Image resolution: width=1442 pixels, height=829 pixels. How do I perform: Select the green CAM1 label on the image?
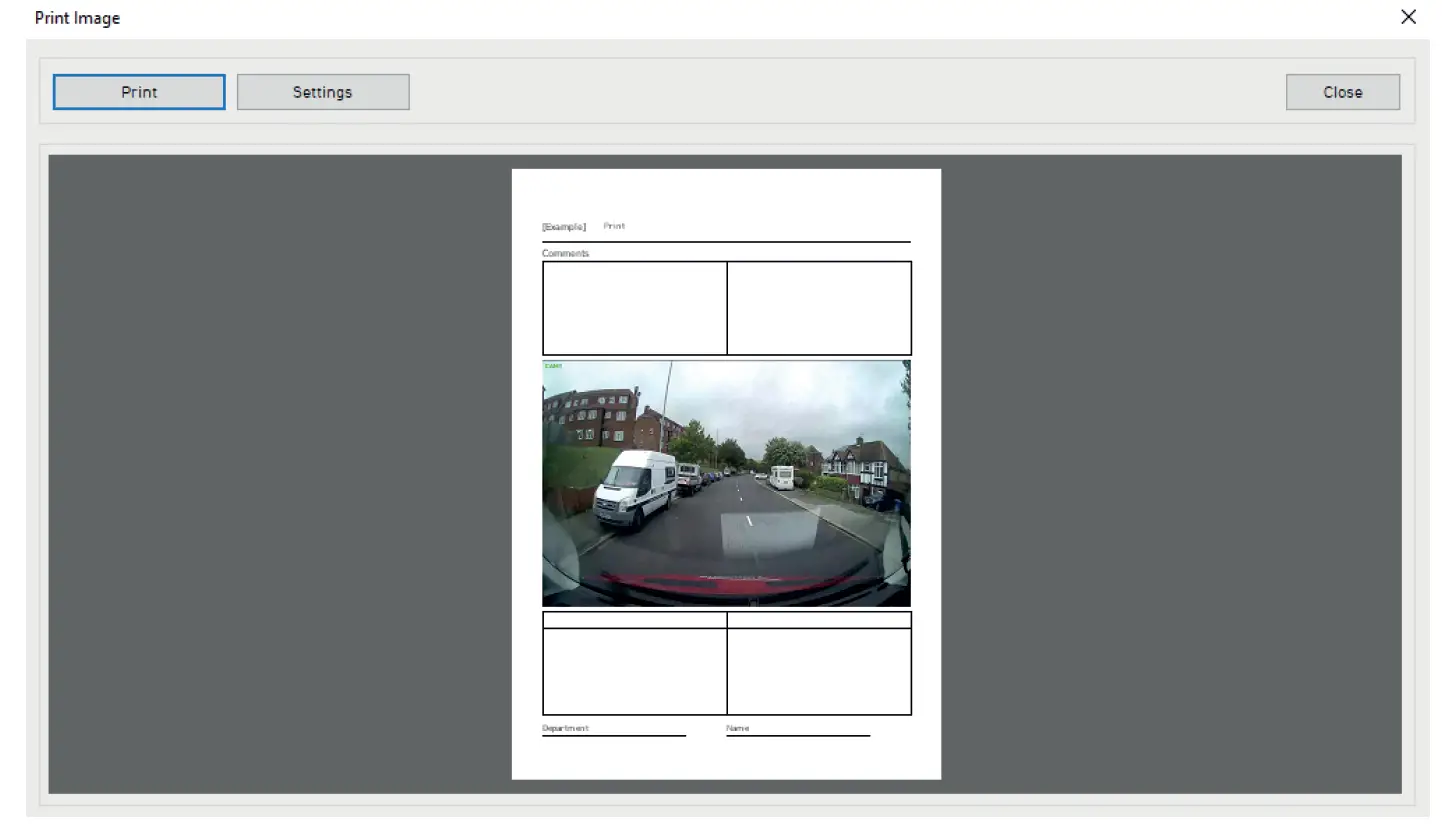[x=552, y=366]
